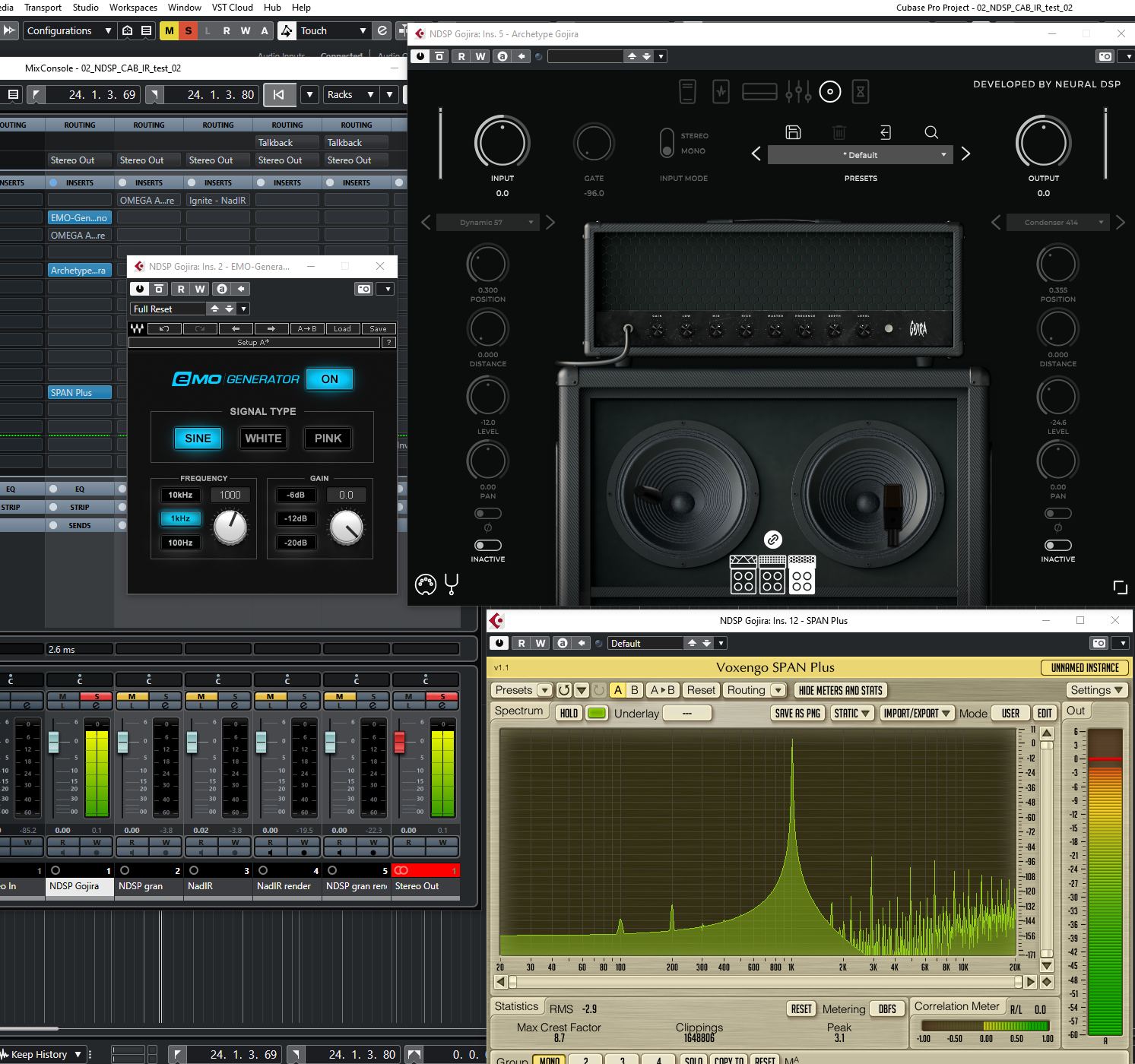Open SPAN Plus Routing dropdown
Screen dimensions: 1135x1064
tap(755, 690)
